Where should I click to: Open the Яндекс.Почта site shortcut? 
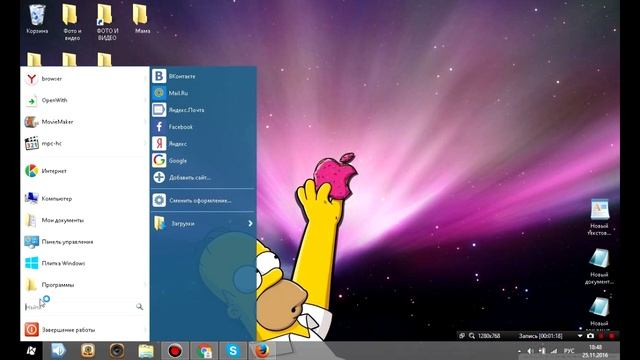pos(203,110)
